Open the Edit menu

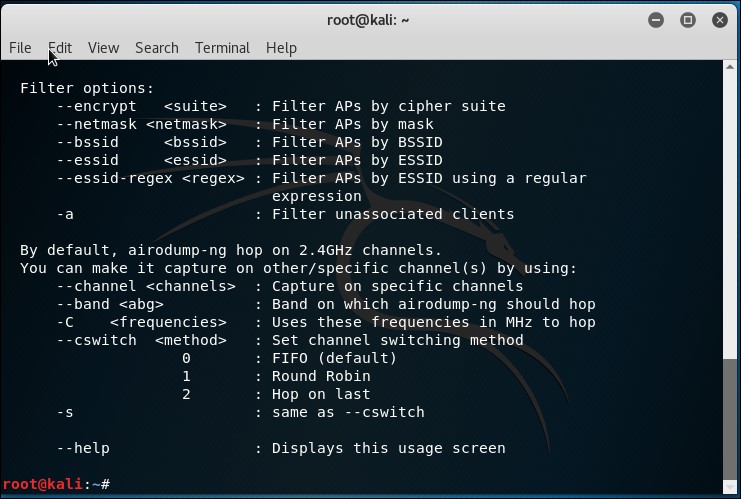pyautogui.click(x=60, y=48)
